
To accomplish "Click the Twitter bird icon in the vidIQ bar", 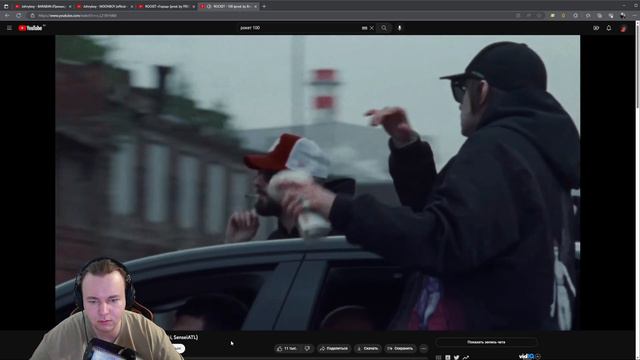I will coord(456,357).
